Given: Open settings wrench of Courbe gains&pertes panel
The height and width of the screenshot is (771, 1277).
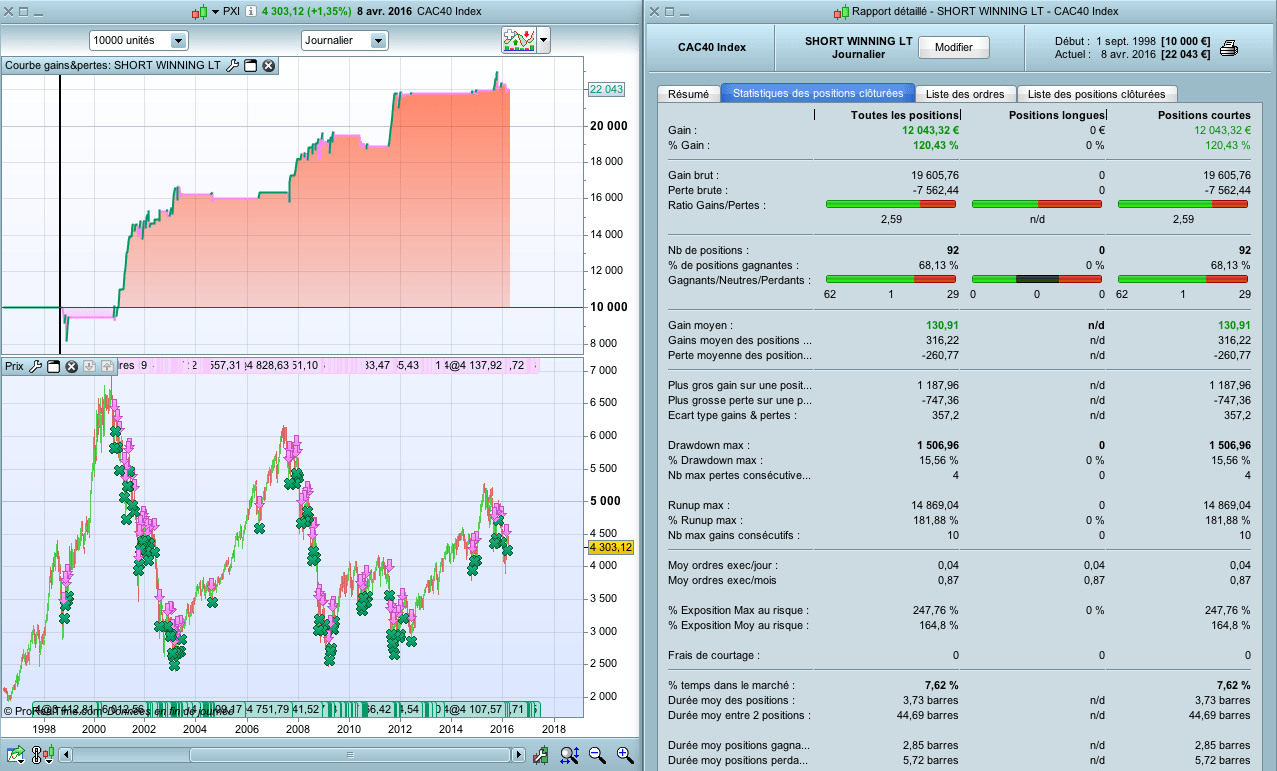Looking at the screenshot, I should tap(233, 66).
